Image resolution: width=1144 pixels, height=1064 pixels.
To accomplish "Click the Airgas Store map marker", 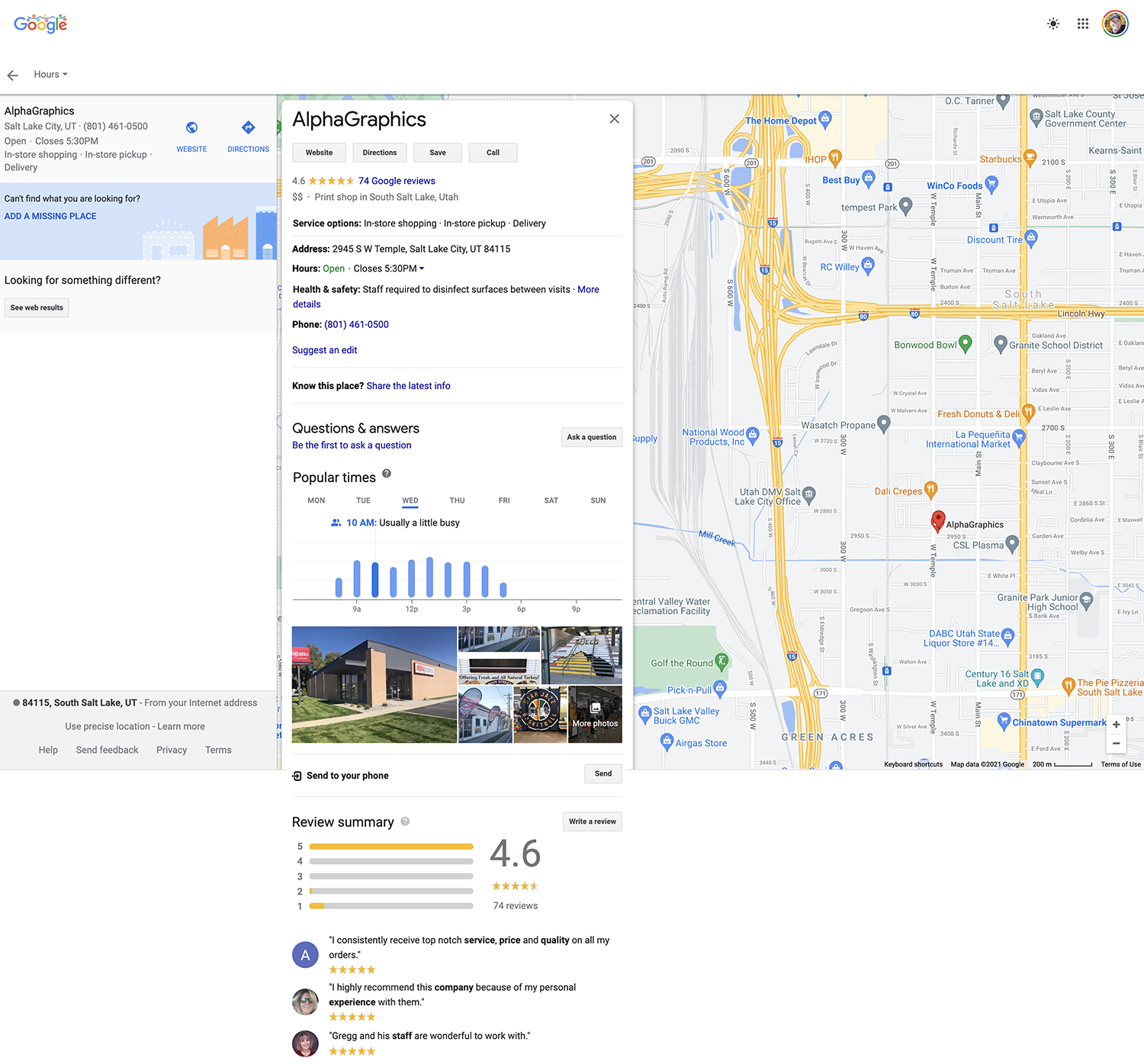I will tap(667, 741).
